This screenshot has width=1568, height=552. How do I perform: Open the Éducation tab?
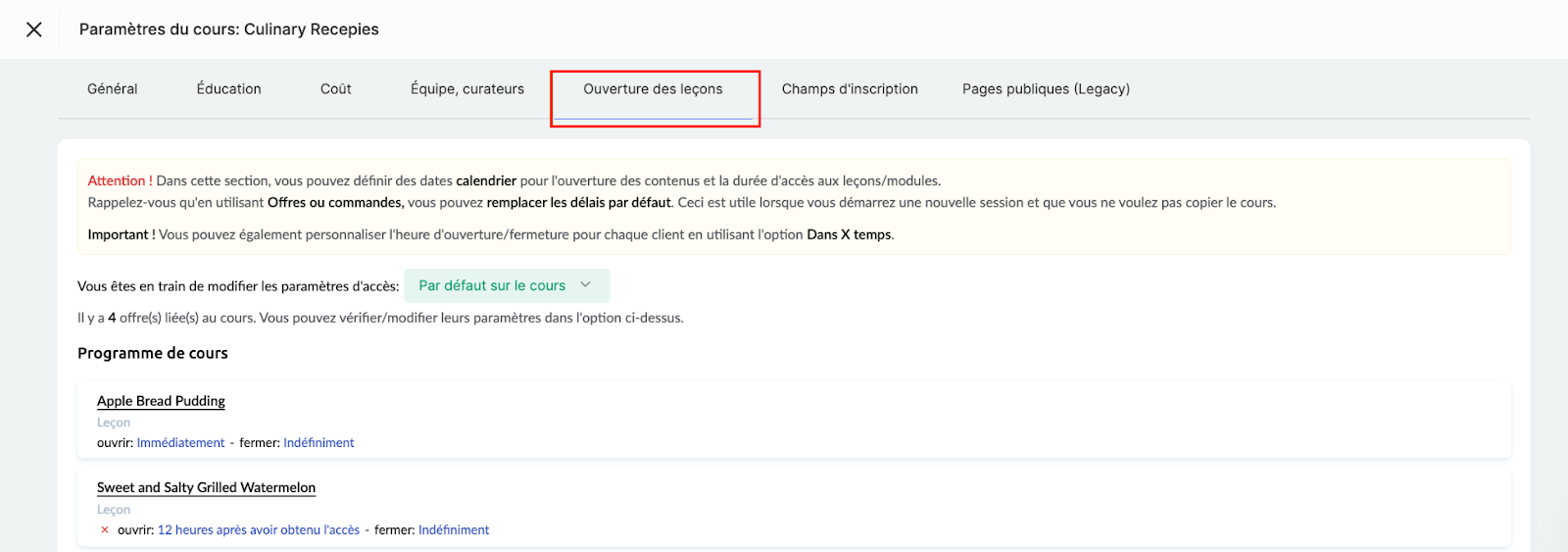pos(228,89)
